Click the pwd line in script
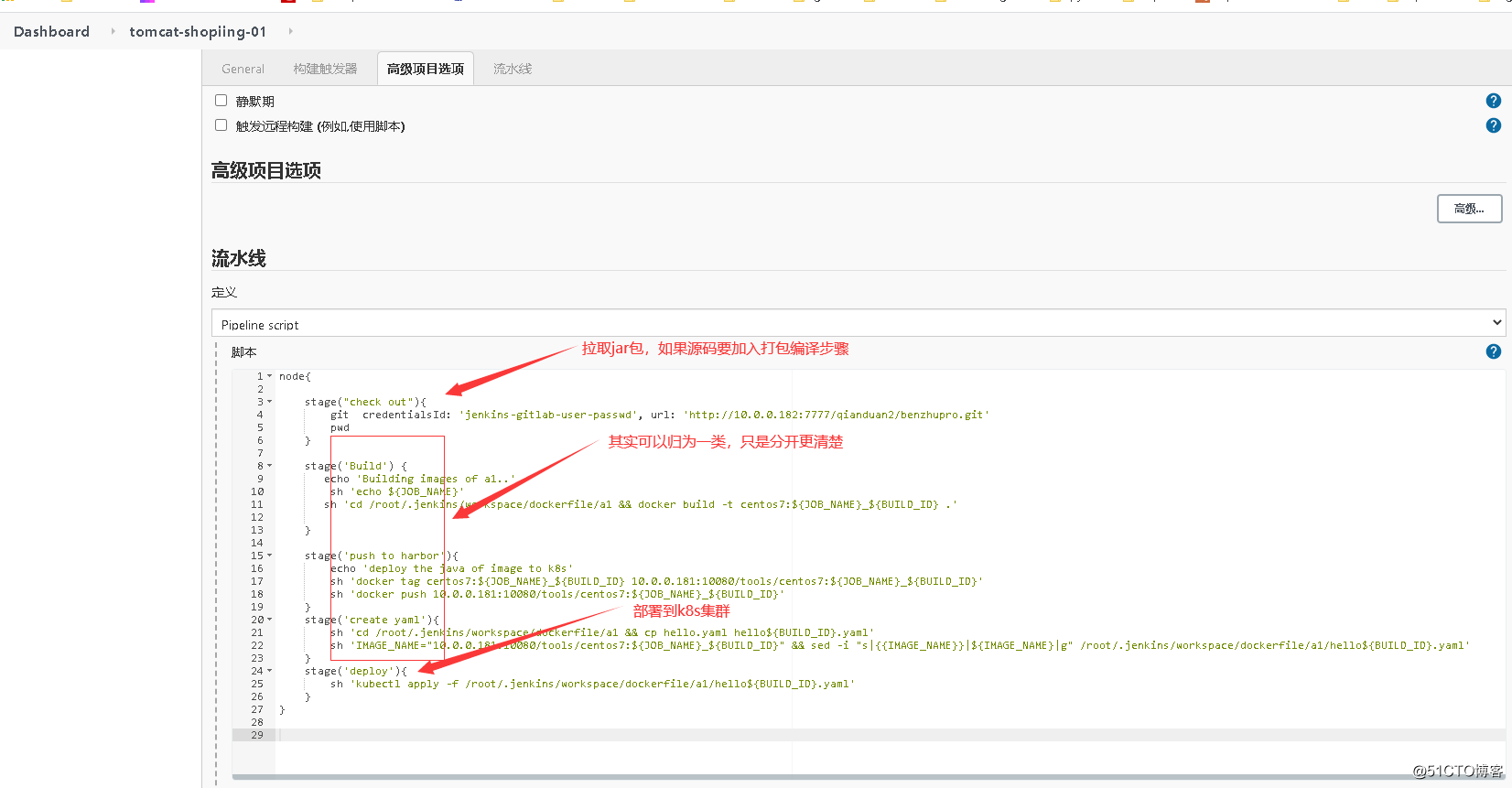Image resolution: width=1512 pixels, height=788 pixels. (x=340, y=427)
